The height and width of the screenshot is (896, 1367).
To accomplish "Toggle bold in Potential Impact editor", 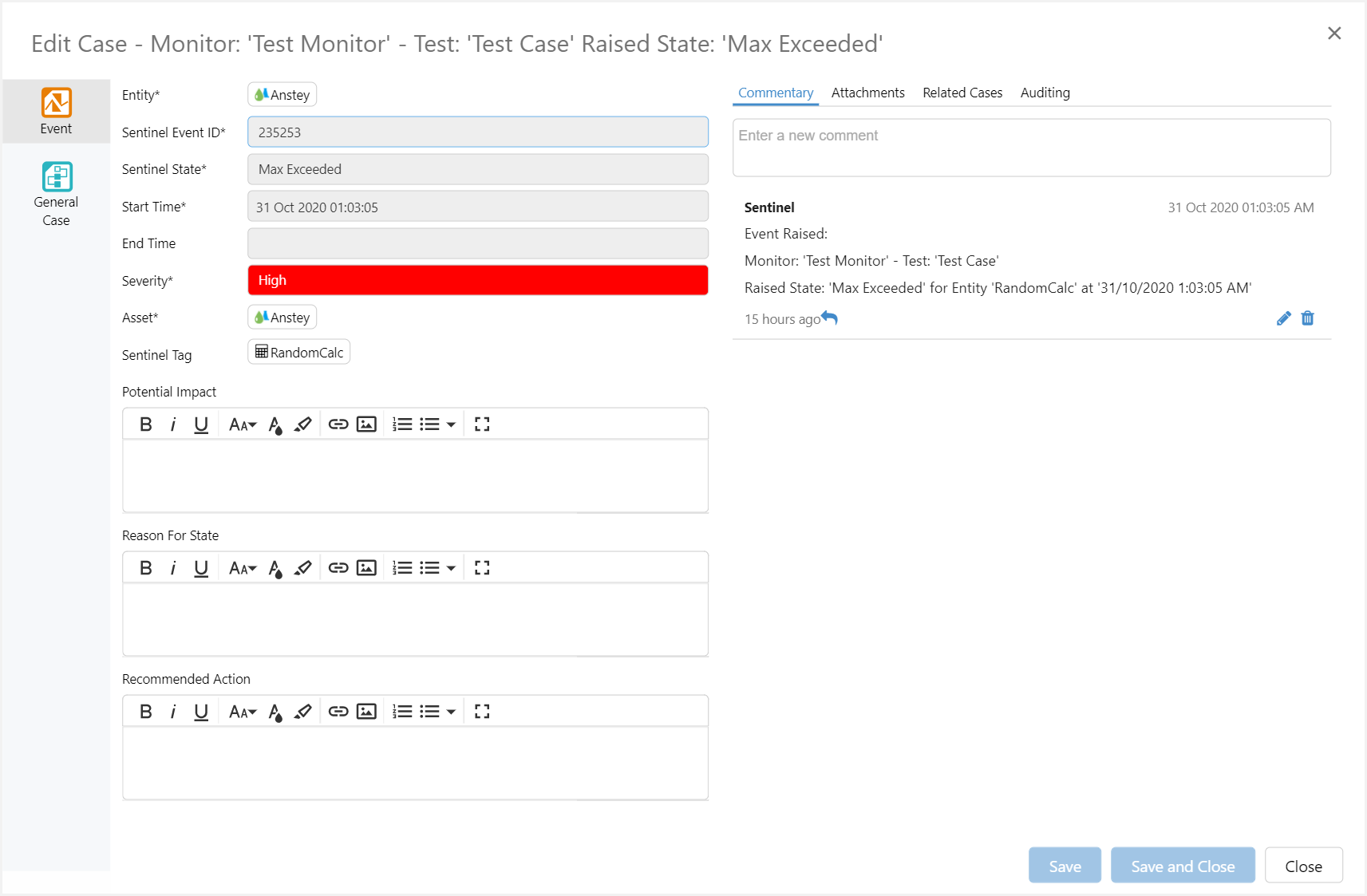I will (145, 424).
